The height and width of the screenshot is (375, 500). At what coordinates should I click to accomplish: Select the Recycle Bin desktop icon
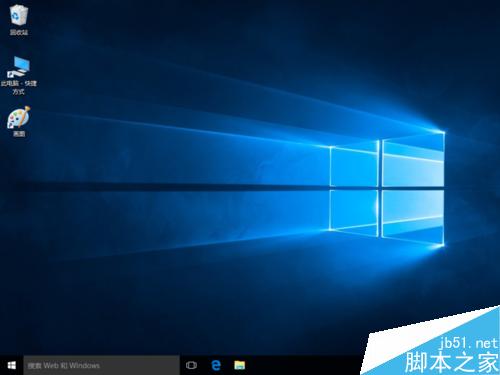click(x=19, y=15)
